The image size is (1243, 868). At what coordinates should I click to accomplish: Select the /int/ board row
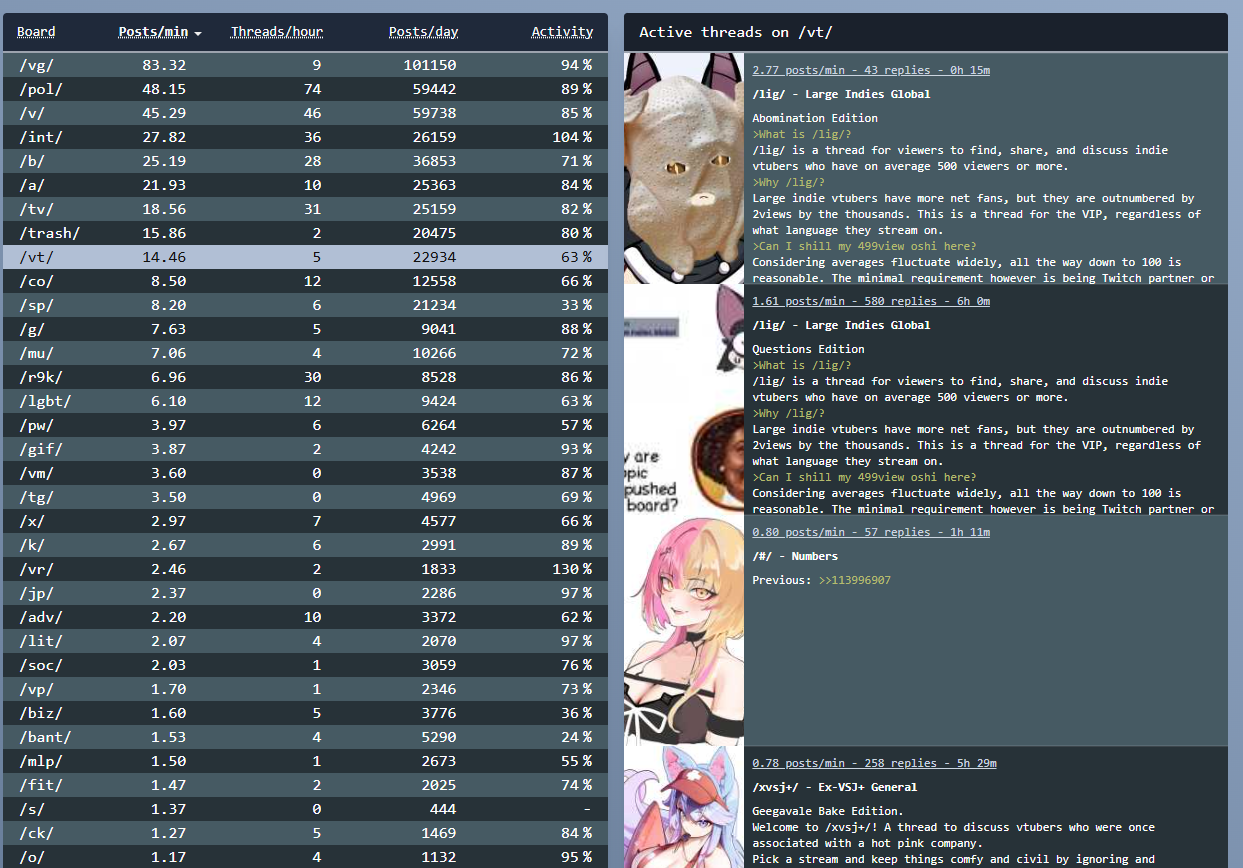click(x=305, y=137)
